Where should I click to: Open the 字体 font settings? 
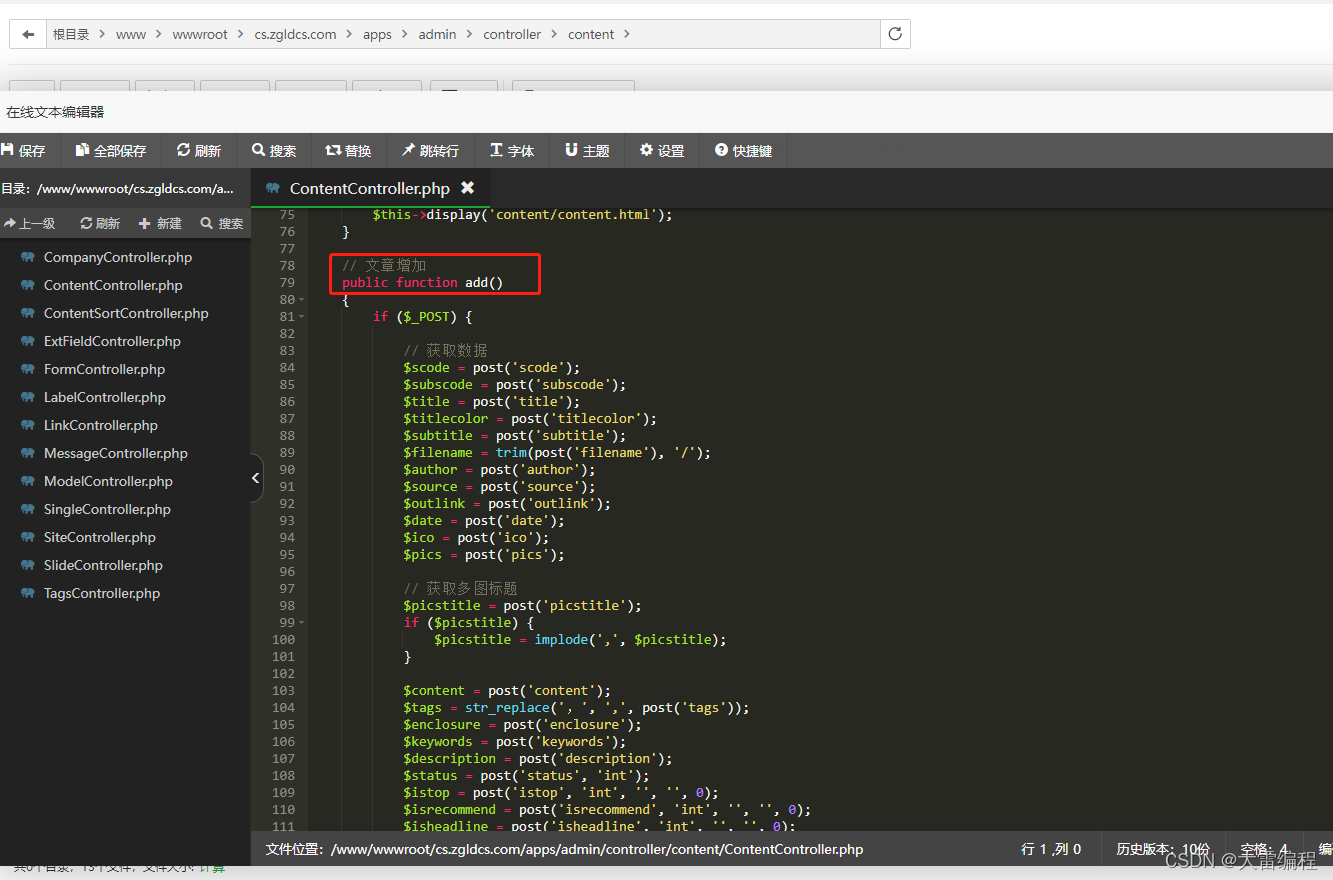coord(512,150)
